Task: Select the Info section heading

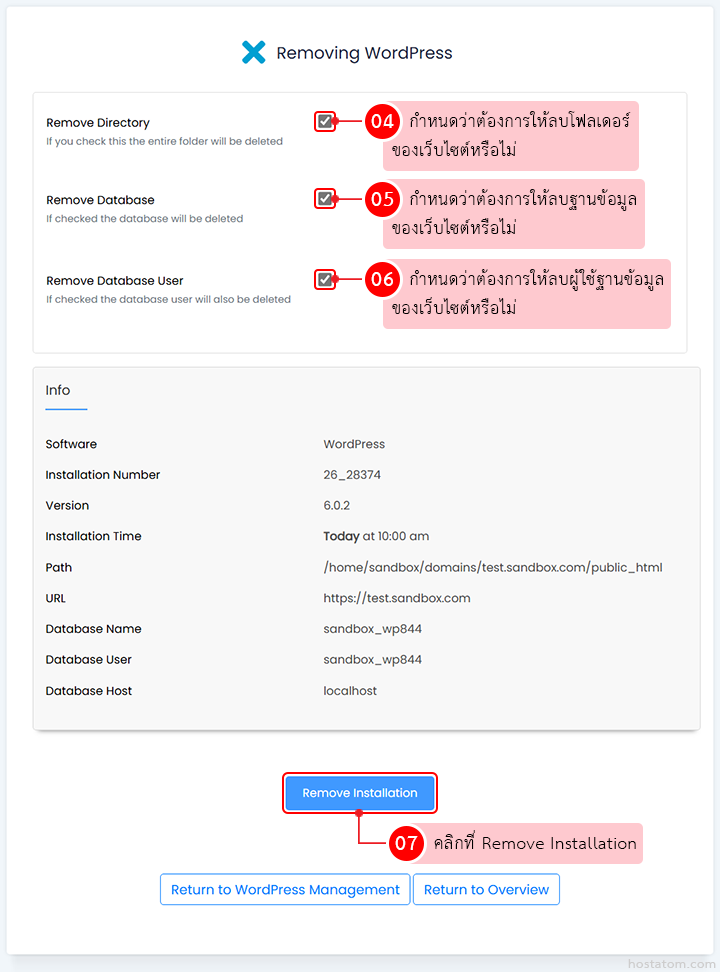Action: pos(58,390)
